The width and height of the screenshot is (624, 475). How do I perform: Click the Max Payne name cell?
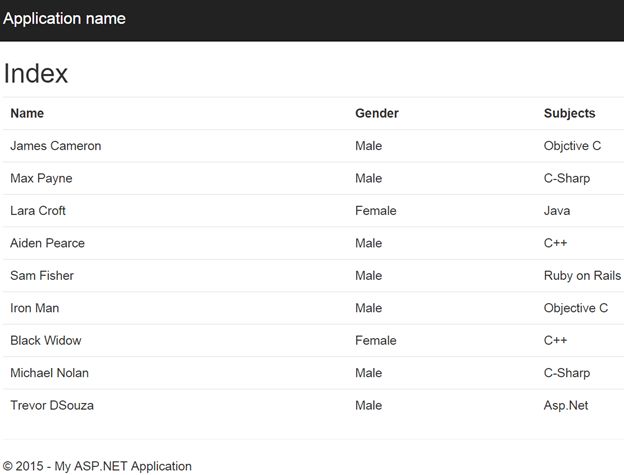click(x=41, y=178)
